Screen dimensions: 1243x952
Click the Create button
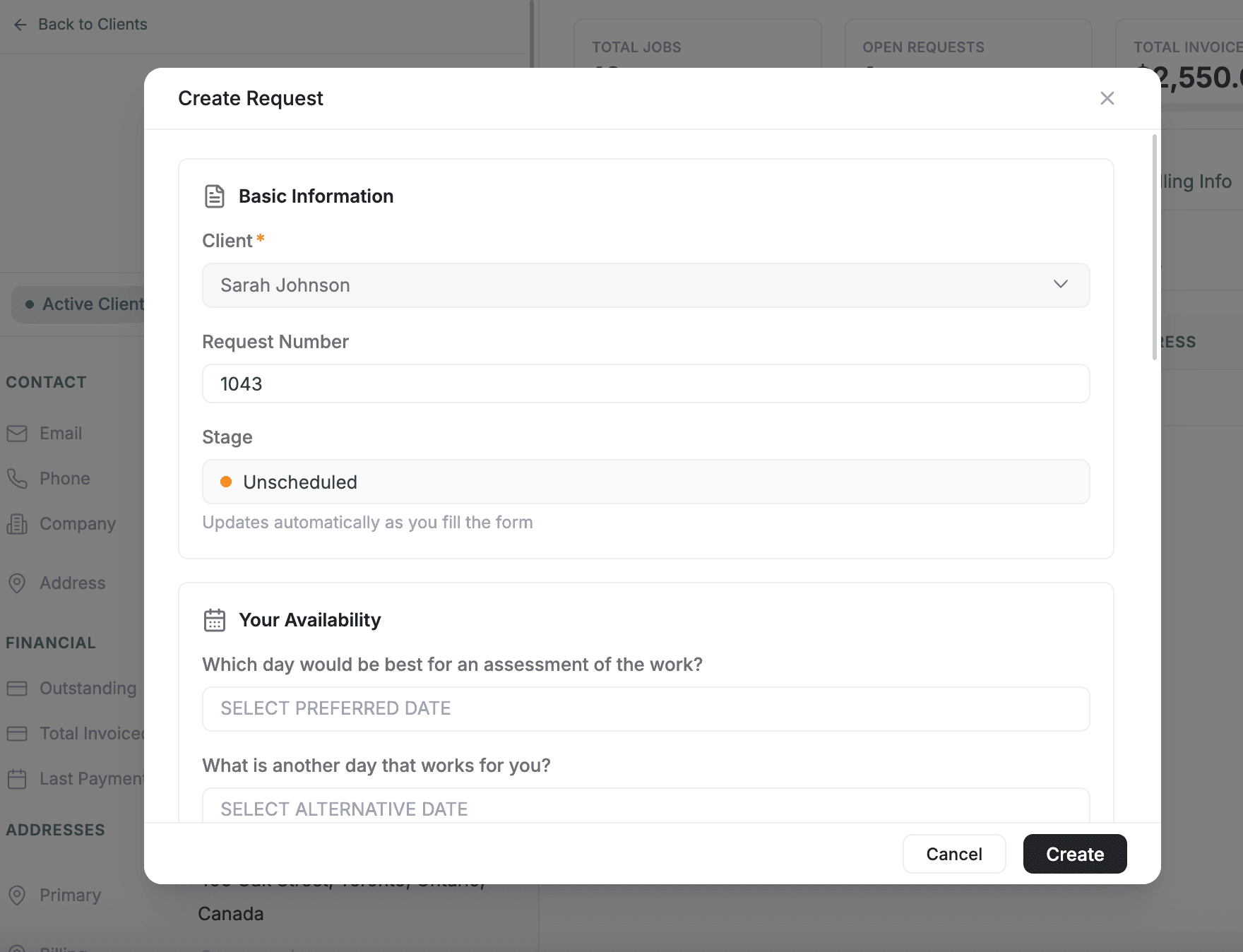click(1074, 854)
